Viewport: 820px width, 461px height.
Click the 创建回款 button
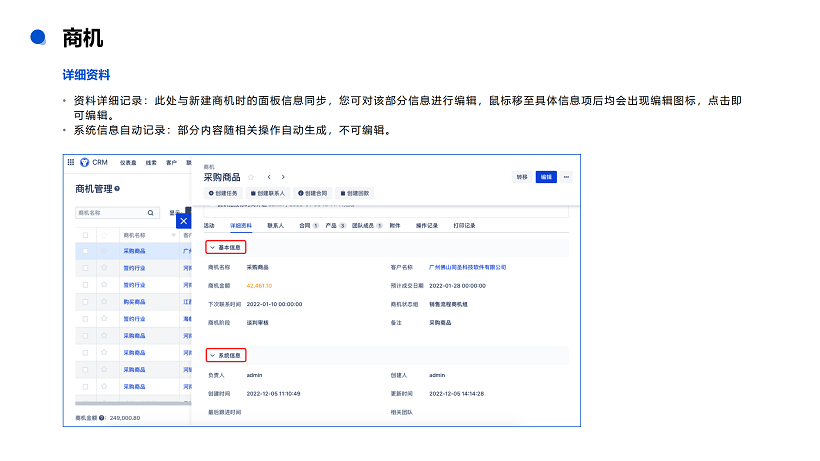pos(355,193)
